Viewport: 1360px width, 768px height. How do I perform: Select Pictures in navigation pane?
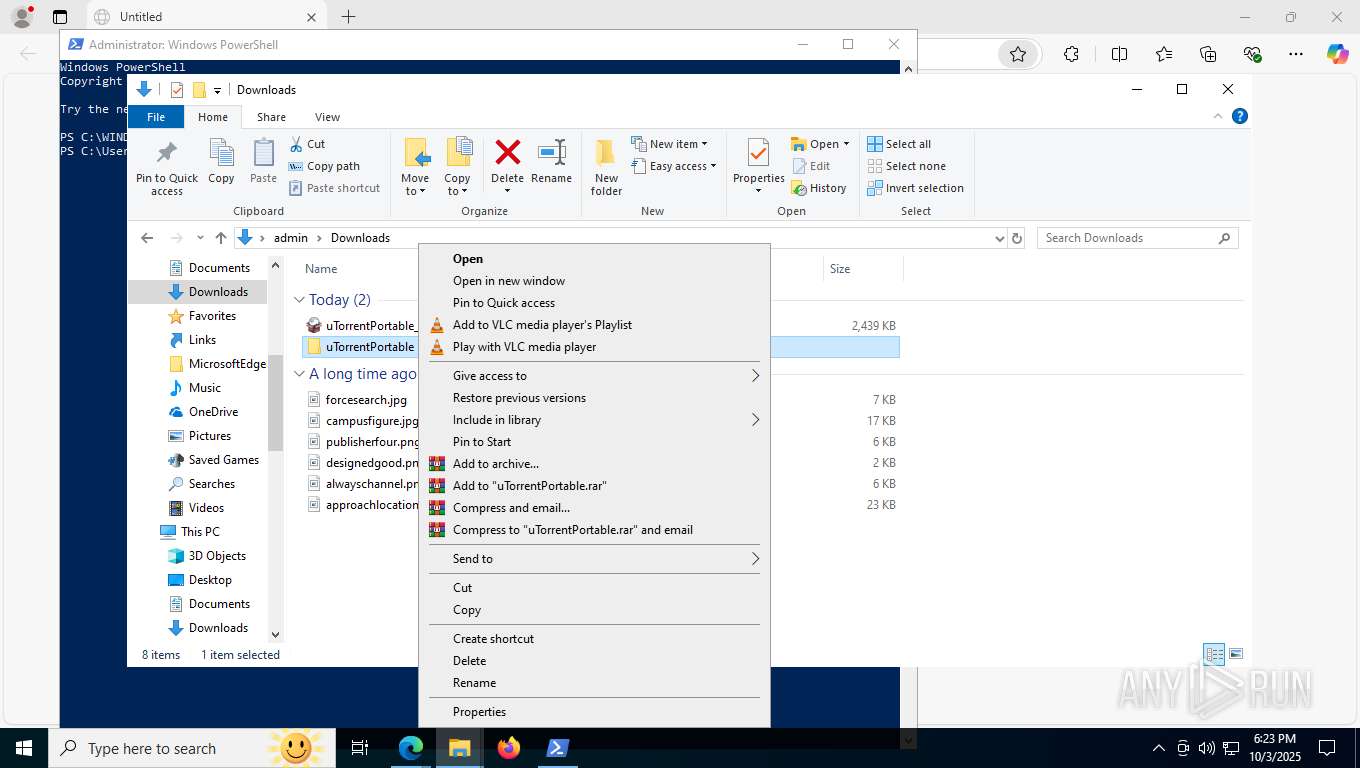click(209, 436)
